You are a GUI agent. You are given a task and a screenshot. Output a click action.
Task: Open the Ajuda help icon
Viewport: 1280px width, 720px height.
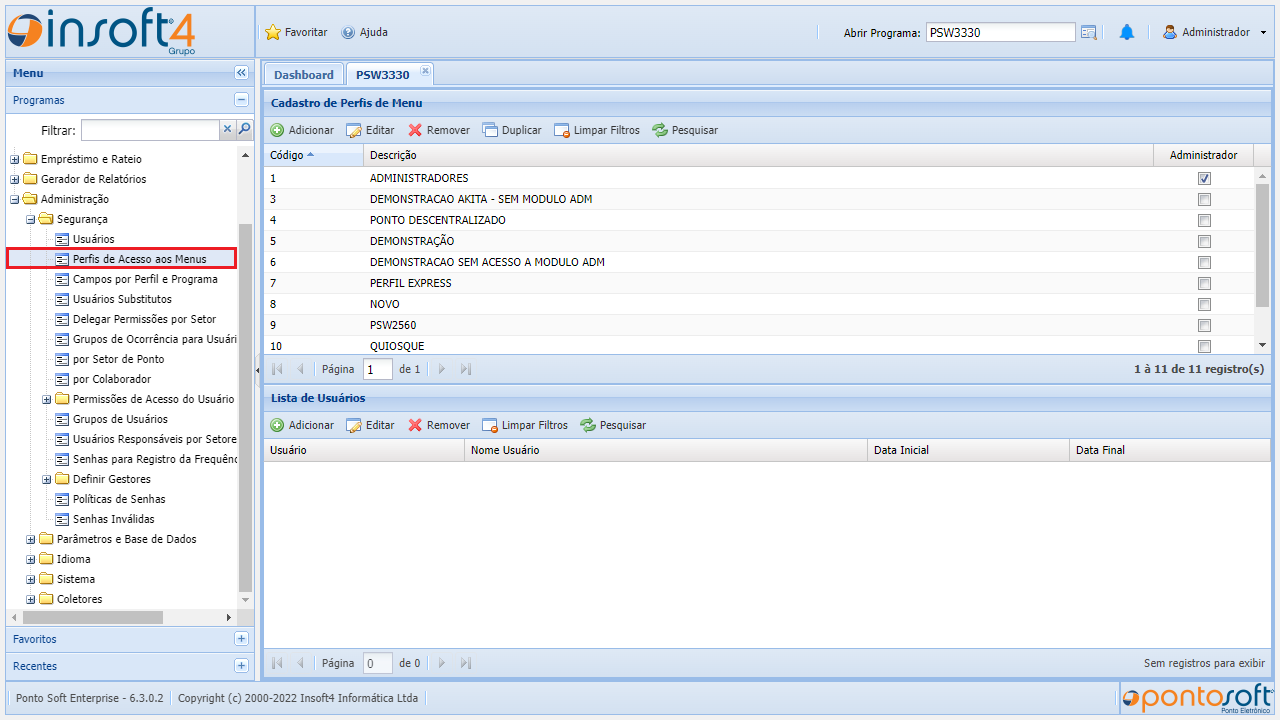pos(348,32)
